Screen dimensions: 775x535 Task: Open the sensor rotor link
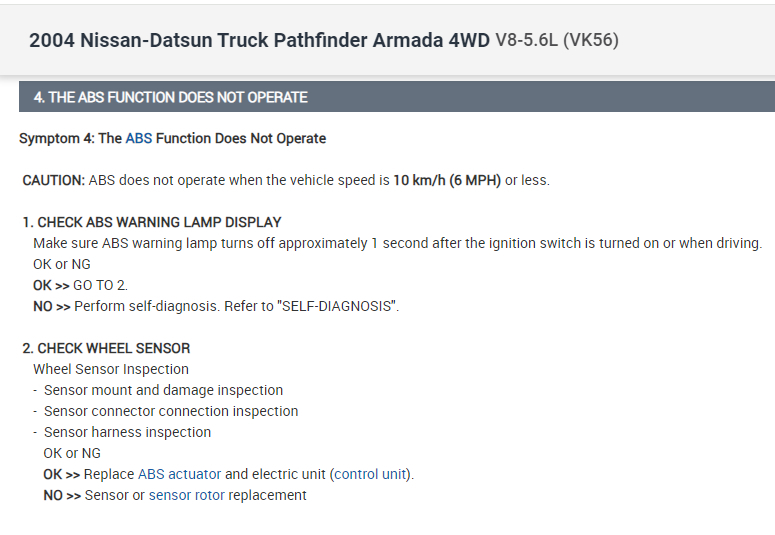pyautogui.click(x=186, y=495)
